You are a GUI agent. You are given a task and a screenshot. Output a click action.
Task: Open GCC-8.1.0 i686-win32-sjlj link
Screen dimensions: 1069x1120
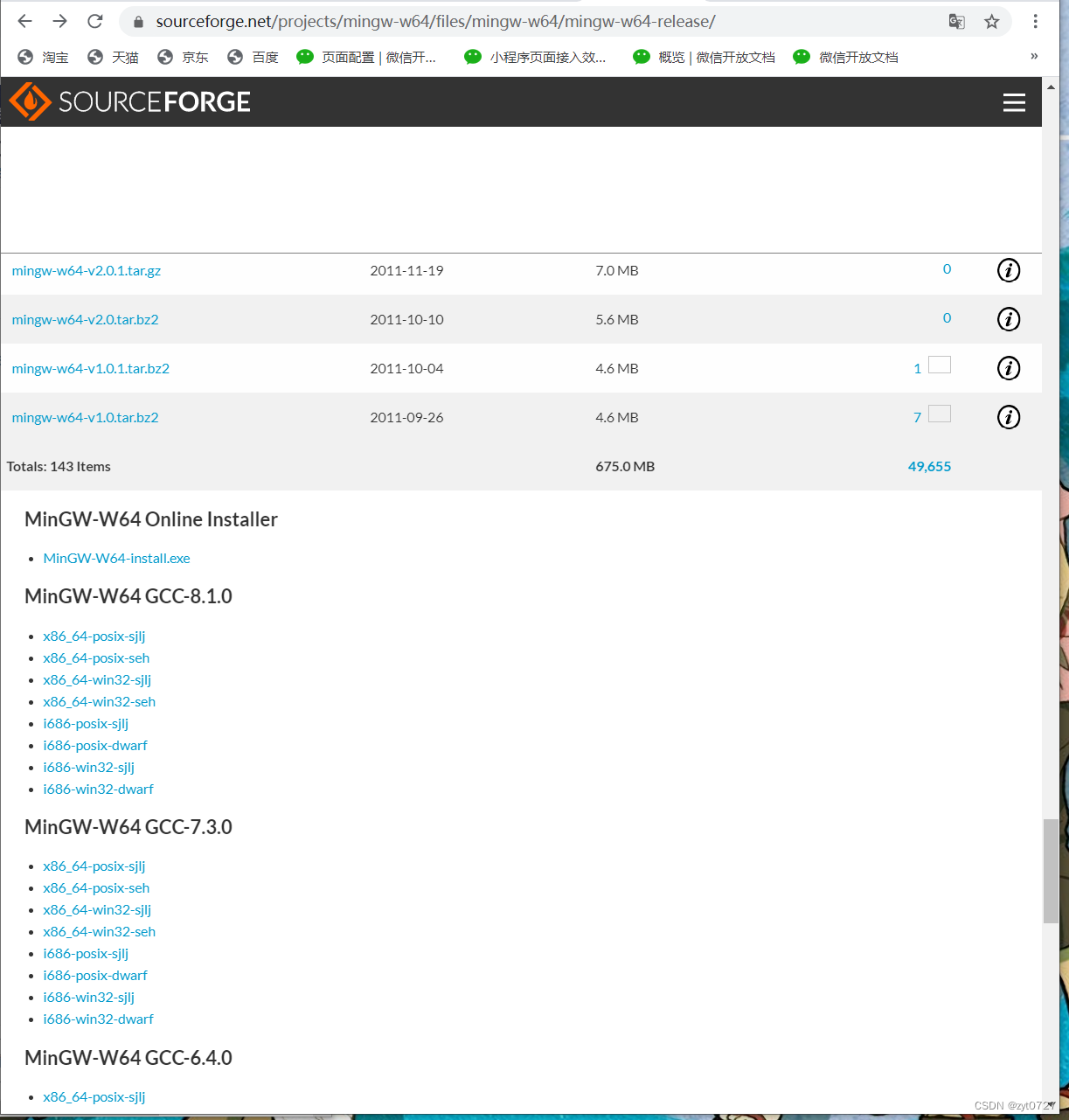tap(89, 768)
